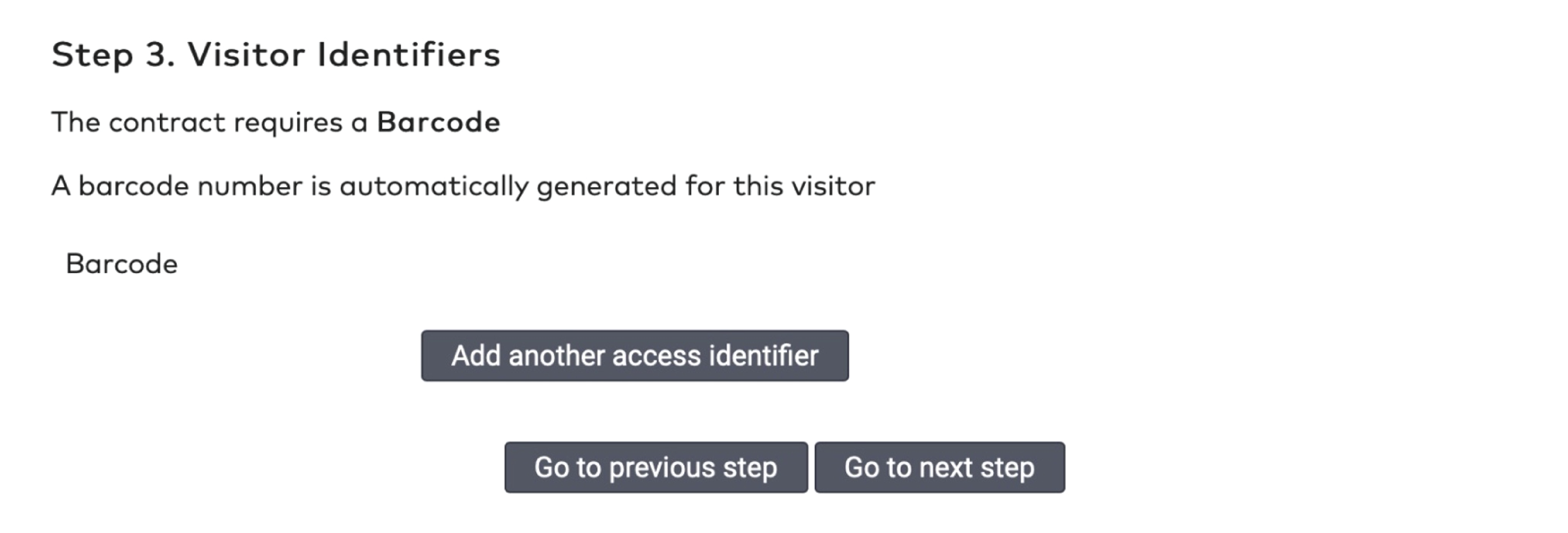Click the "Add another access identifier" button

(634, 356)
